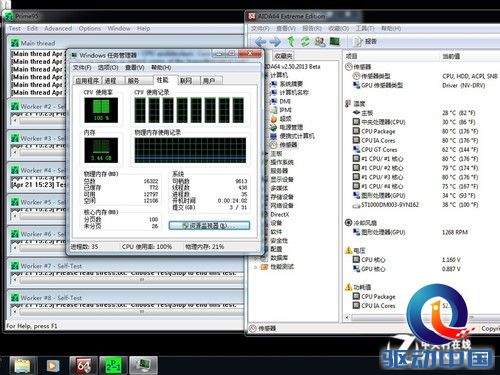The width and height of the screenshot is (500, 375).
Task: Open Prime95 Help menu
Action: pyautogui.click(x=143, y=29)
